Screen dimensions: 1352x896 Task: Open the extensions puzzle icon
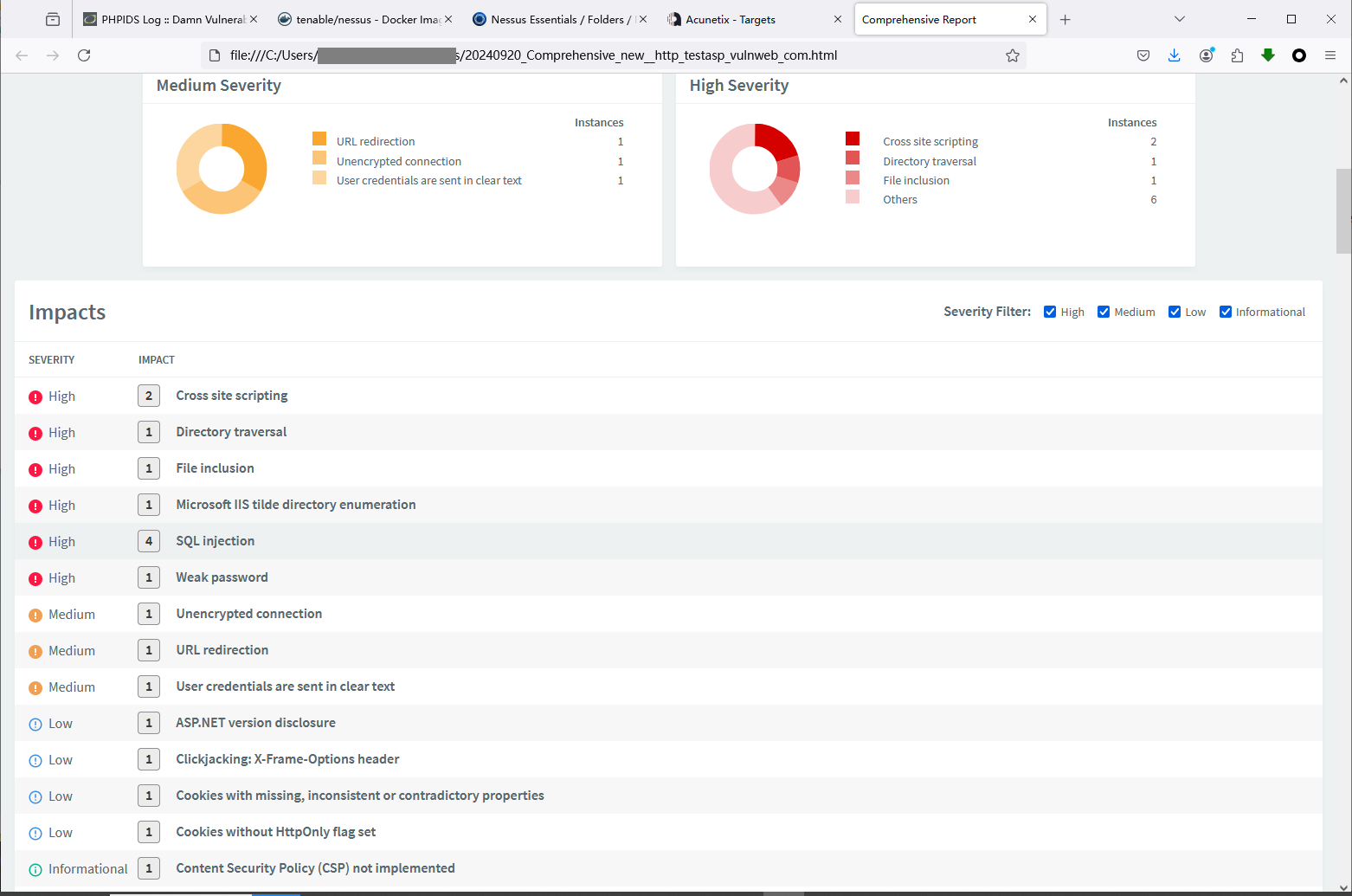click(1237, 55)
